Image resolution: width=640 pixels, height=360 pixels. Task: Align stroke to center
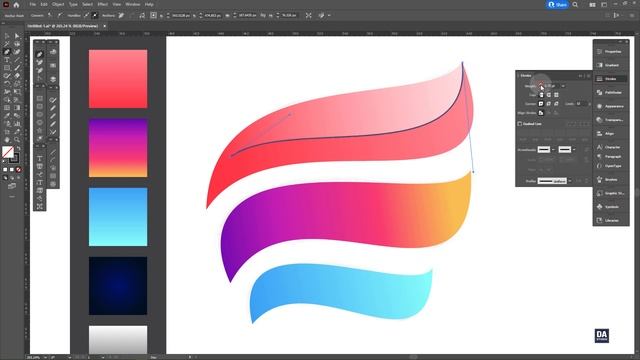coord(541,113)
